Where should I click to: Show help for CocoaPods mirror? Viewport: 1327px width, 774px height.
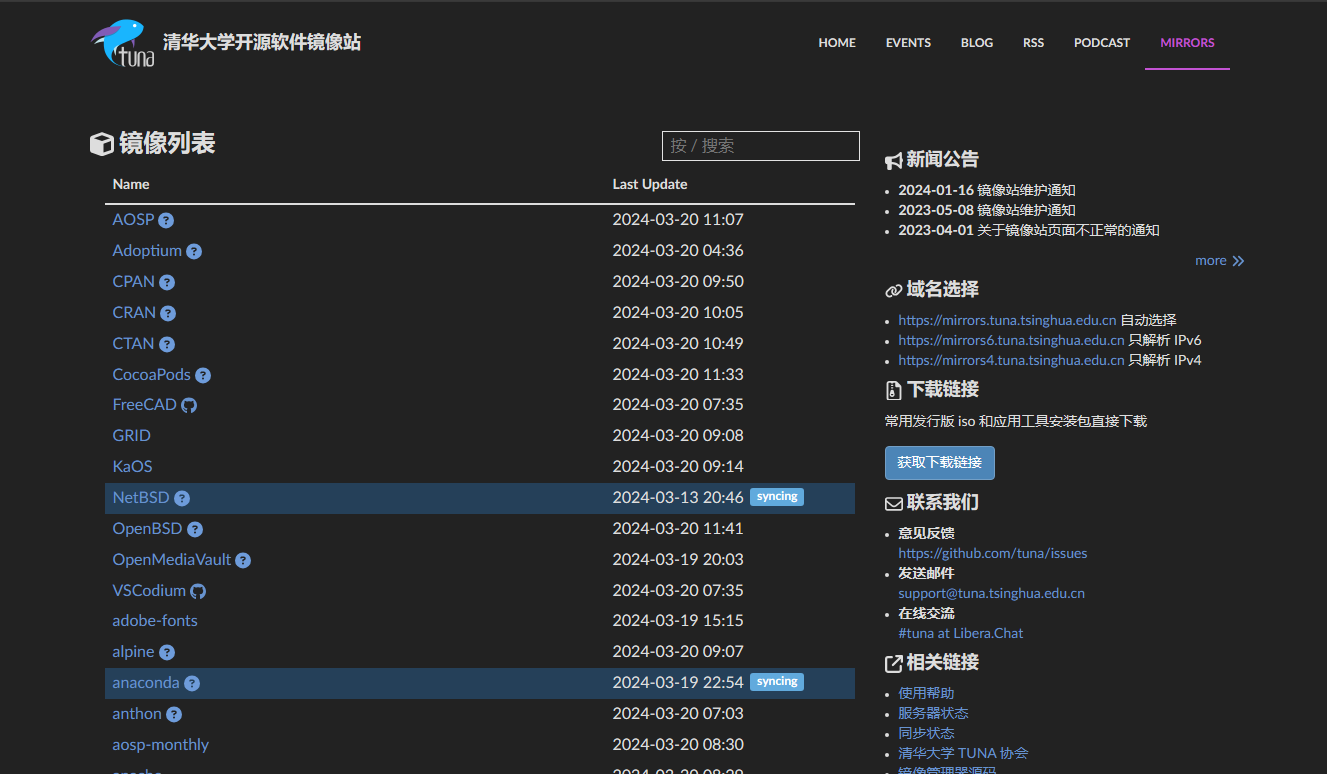[x=203, y=376]
